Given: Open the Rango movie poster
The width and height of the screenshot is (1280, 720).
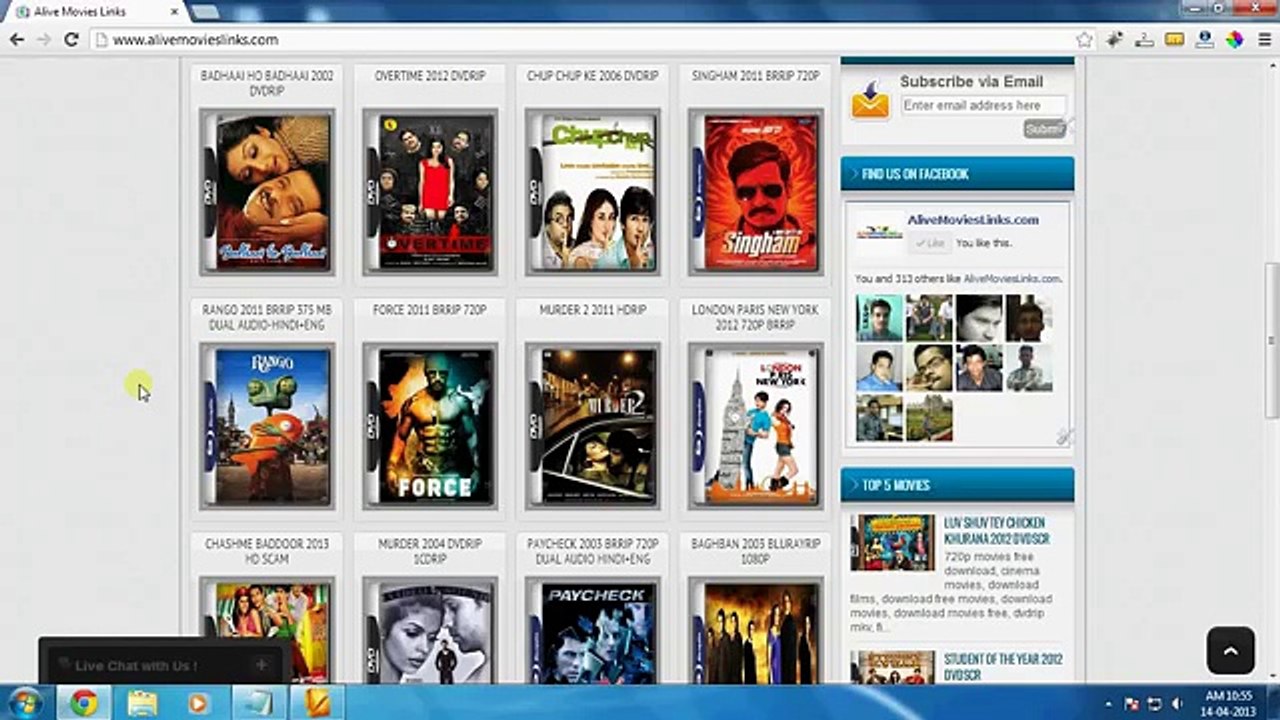Looking at the screenshot, I should coord(267,426).
